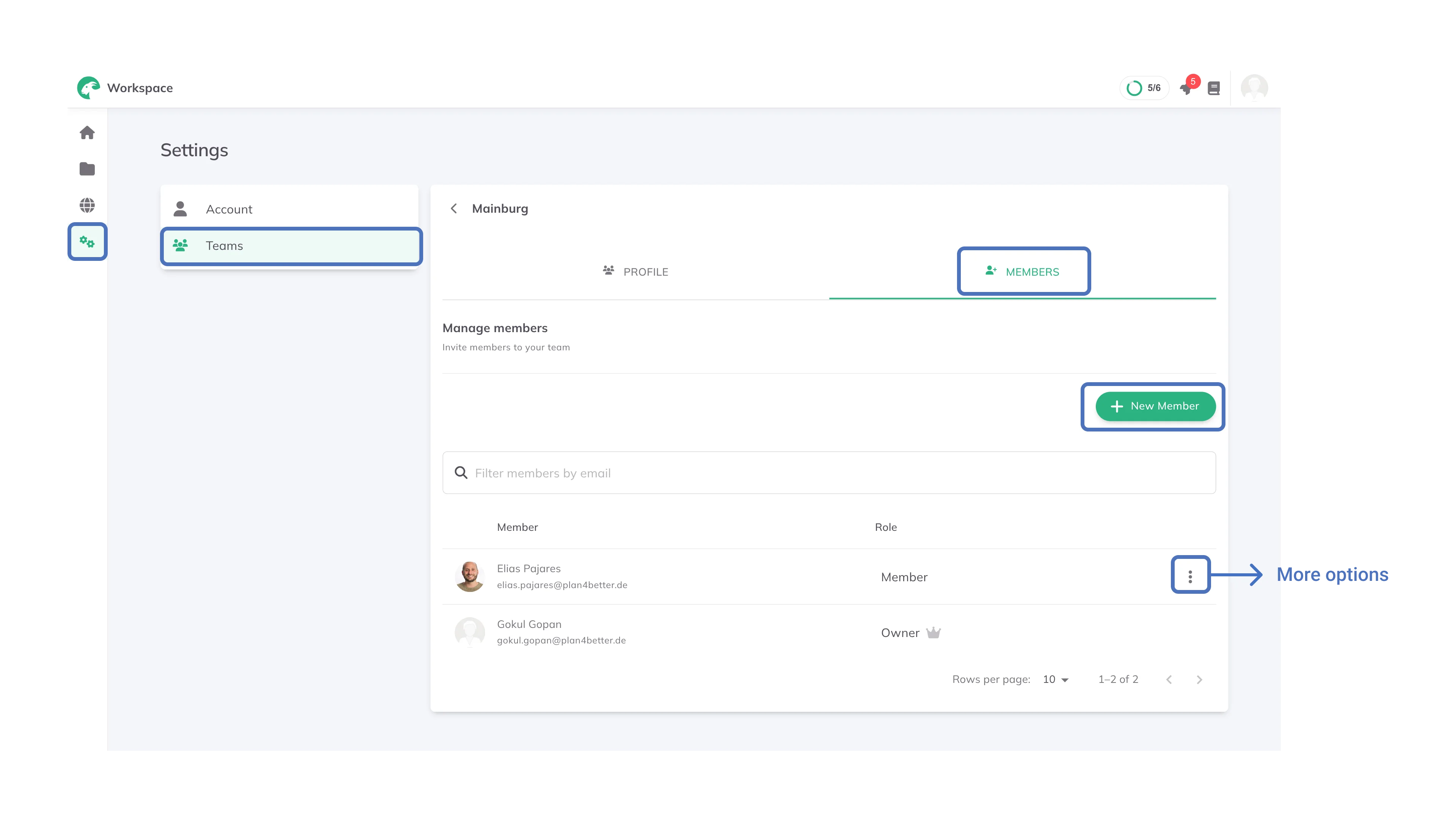Open the user profile avatar in the header
This screenshot has width=1456, height=819.
1254,88
